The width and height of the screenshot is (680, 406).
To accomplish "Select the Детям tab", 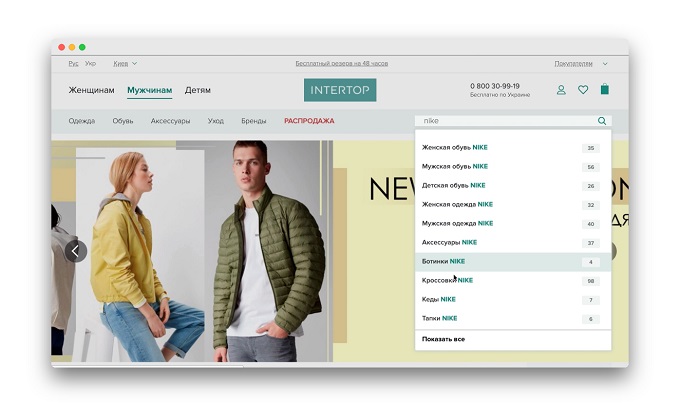I will pyautogui.click(x=198, y=90).
